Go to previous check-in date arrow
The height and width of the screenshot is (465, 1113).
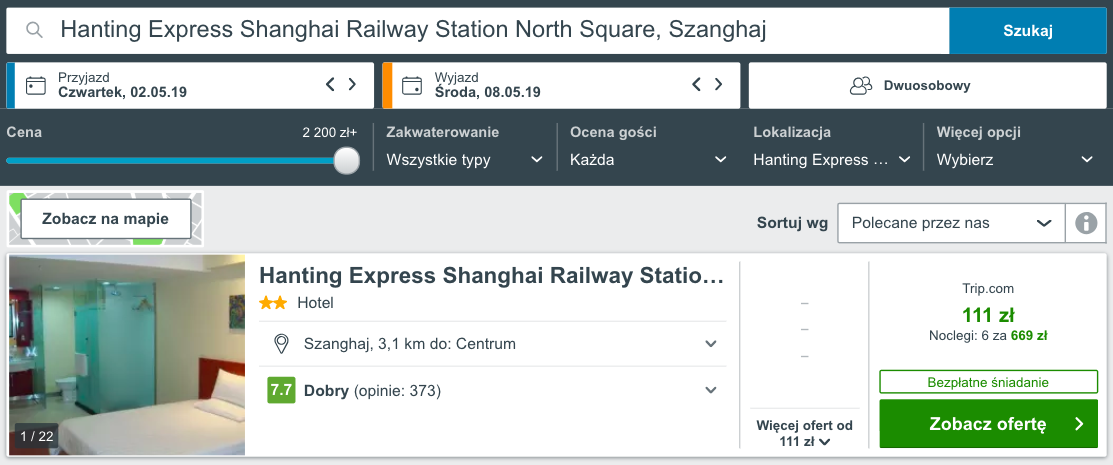(x=330, y=84)
